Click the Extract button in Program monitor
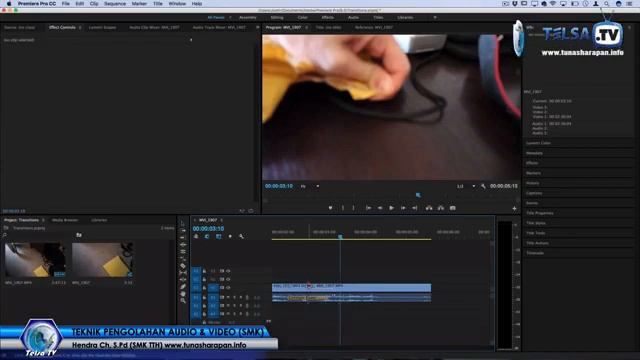640x360 pixels. coord(441,208)
